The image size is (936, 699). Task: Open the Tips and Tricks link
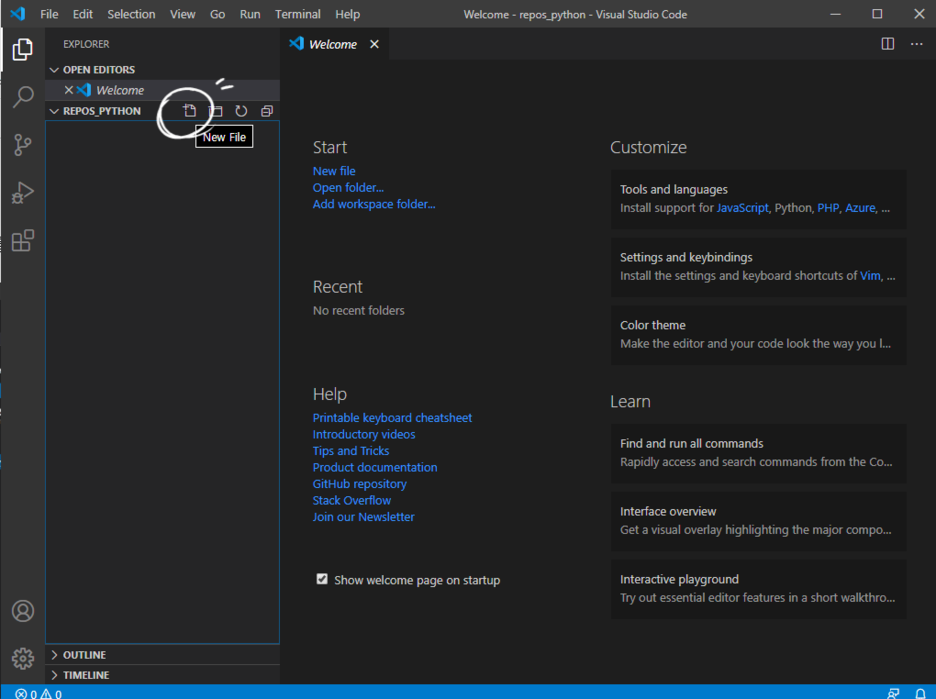[350, 451]
